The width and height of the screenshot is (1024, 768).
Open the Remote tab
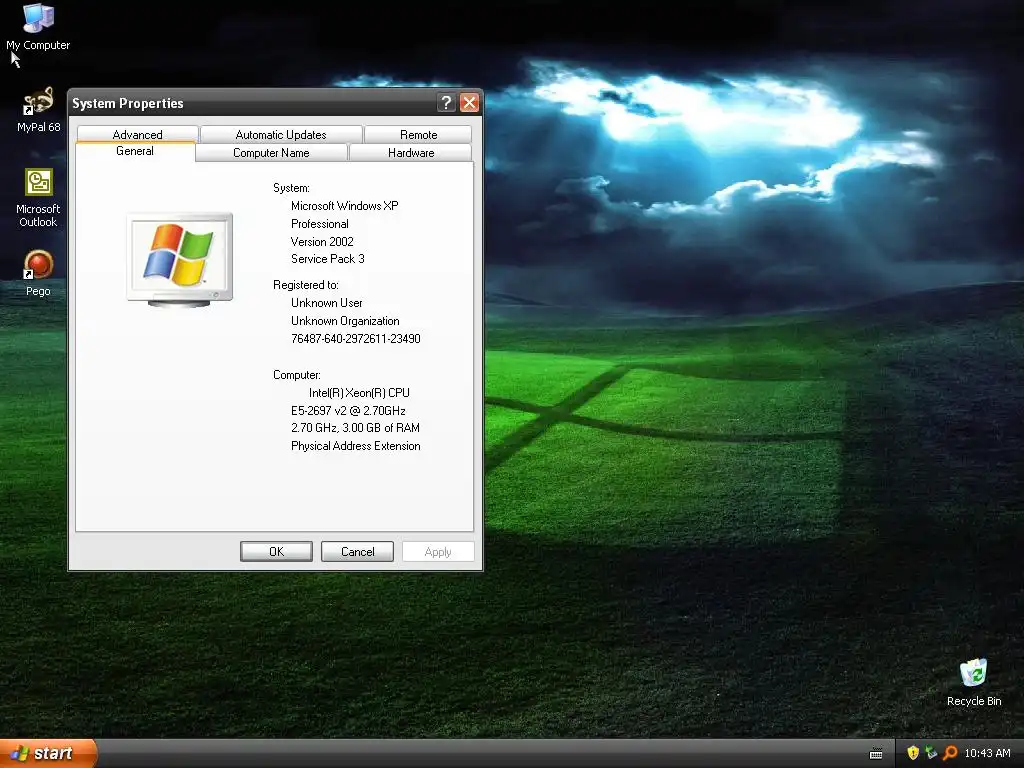(419, 135)
